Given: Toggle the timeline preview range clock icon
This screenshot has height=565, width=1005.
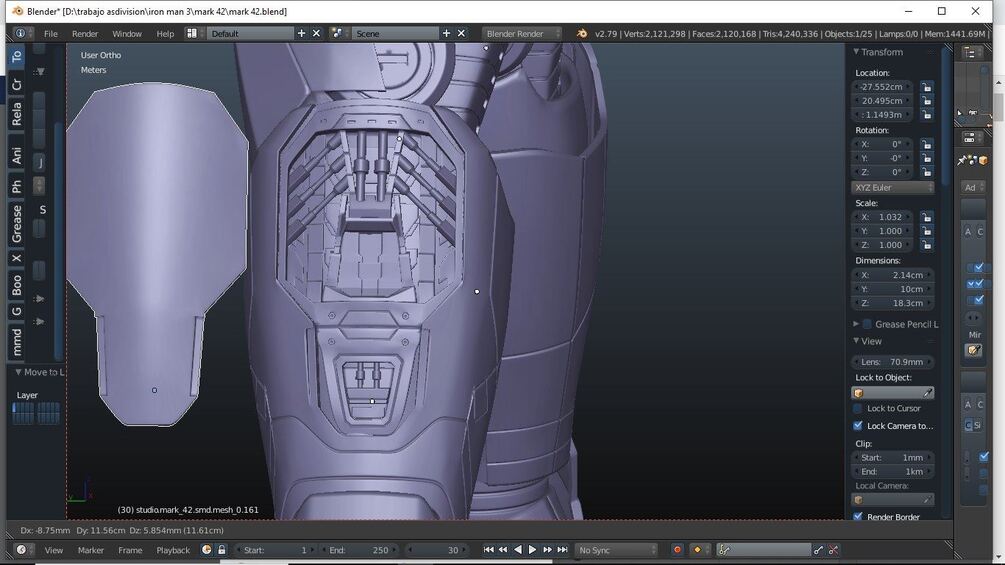Looking at the screenshot, I should 206,550.
